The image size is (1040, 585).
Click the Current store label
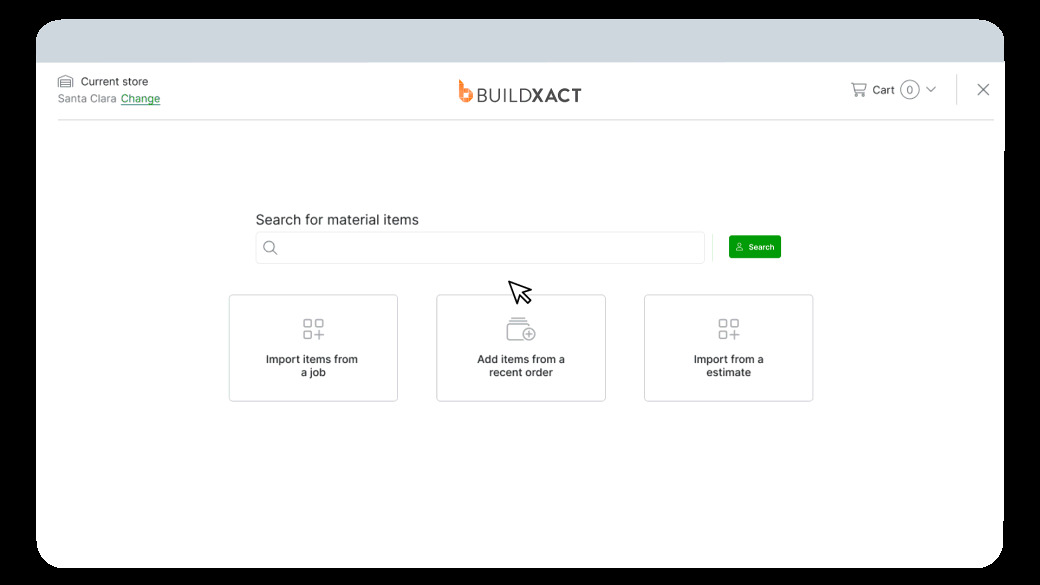pos(116,81)
